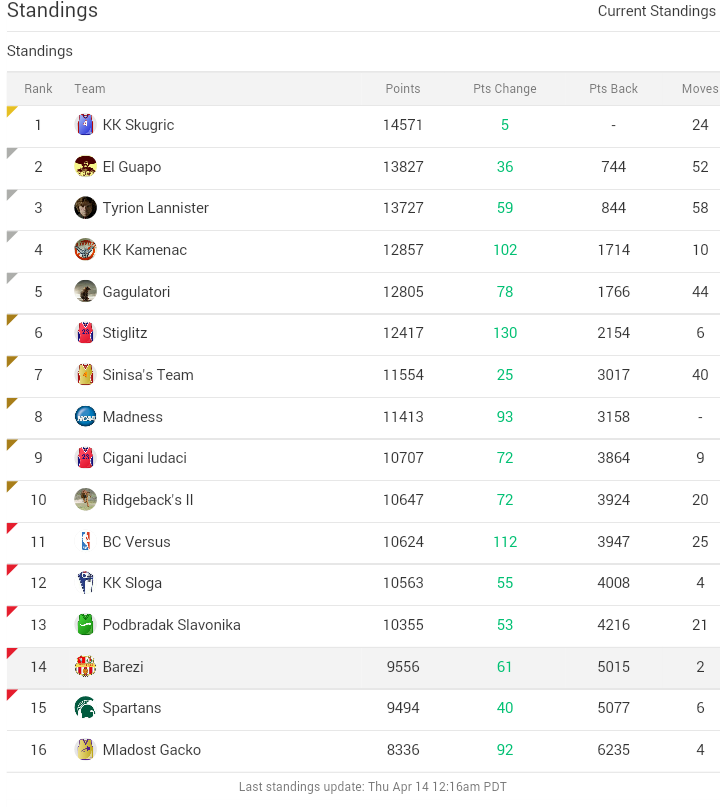
Task: Click gold rank marker beside KK Skugric
Action: [x=11, y=110]
